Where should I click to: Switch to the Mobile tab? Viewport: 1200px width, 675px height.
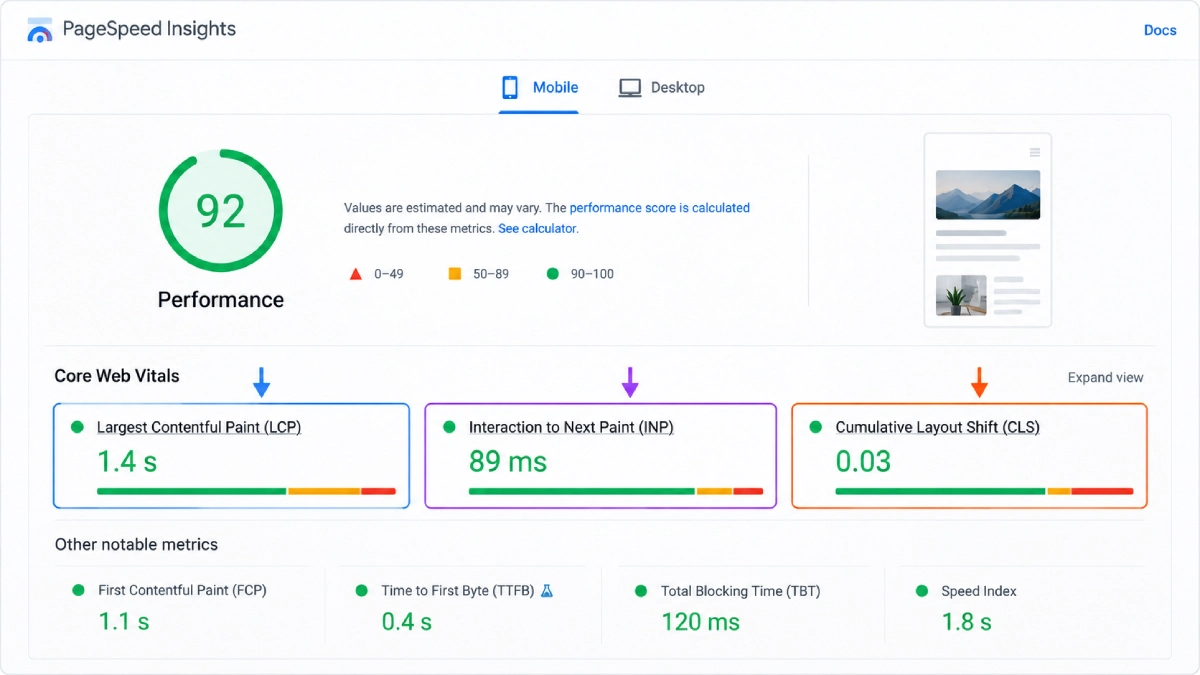(x=539, y=88)
